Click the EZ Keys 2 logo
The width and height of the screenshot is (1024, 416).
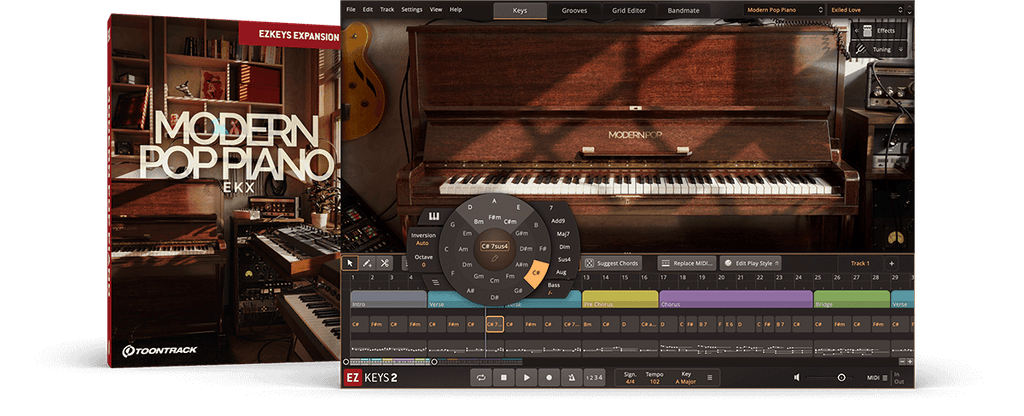(x=372, y=377)
